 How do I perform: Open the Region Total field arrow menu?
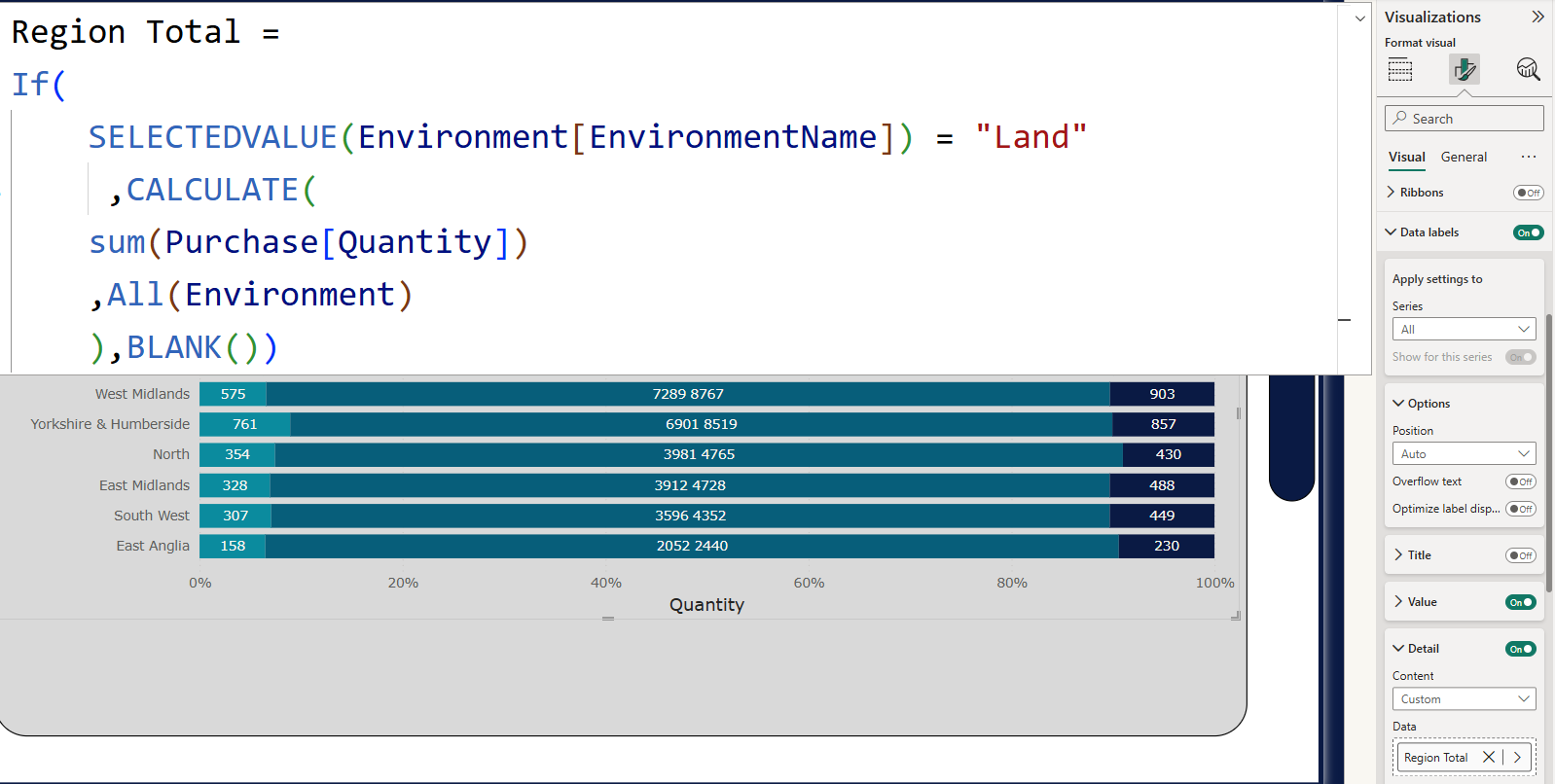pos(1517,757)
